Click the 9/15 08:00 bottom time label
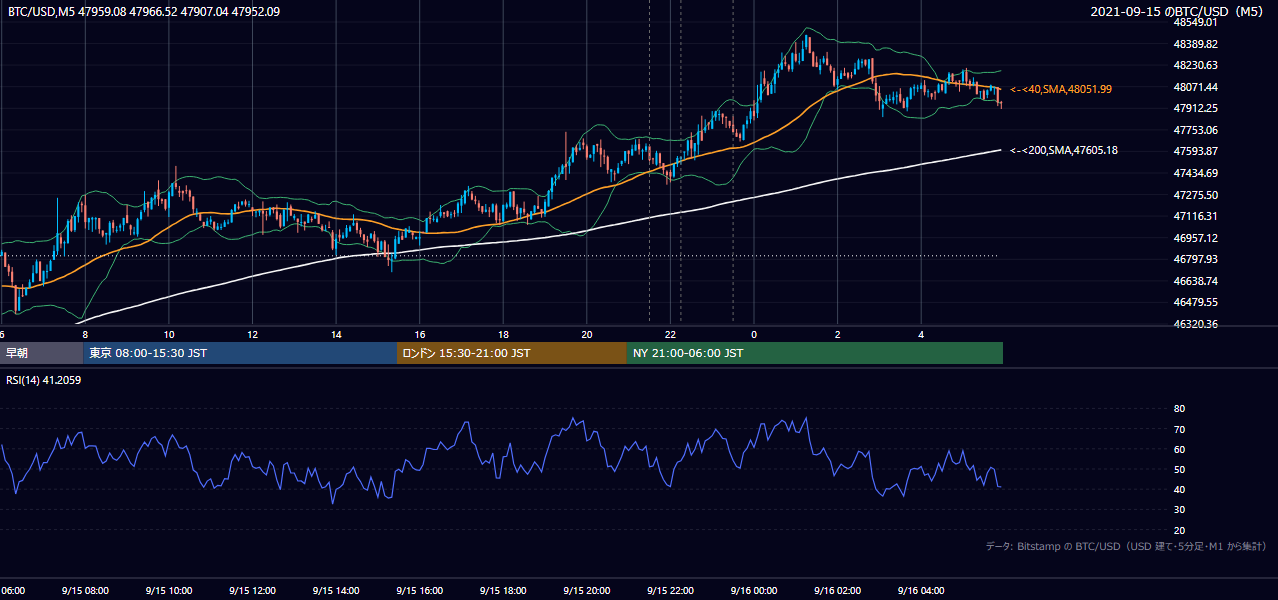Viewport: 1278px width, 600px height. pyautogui.click(x=85, y=590)
